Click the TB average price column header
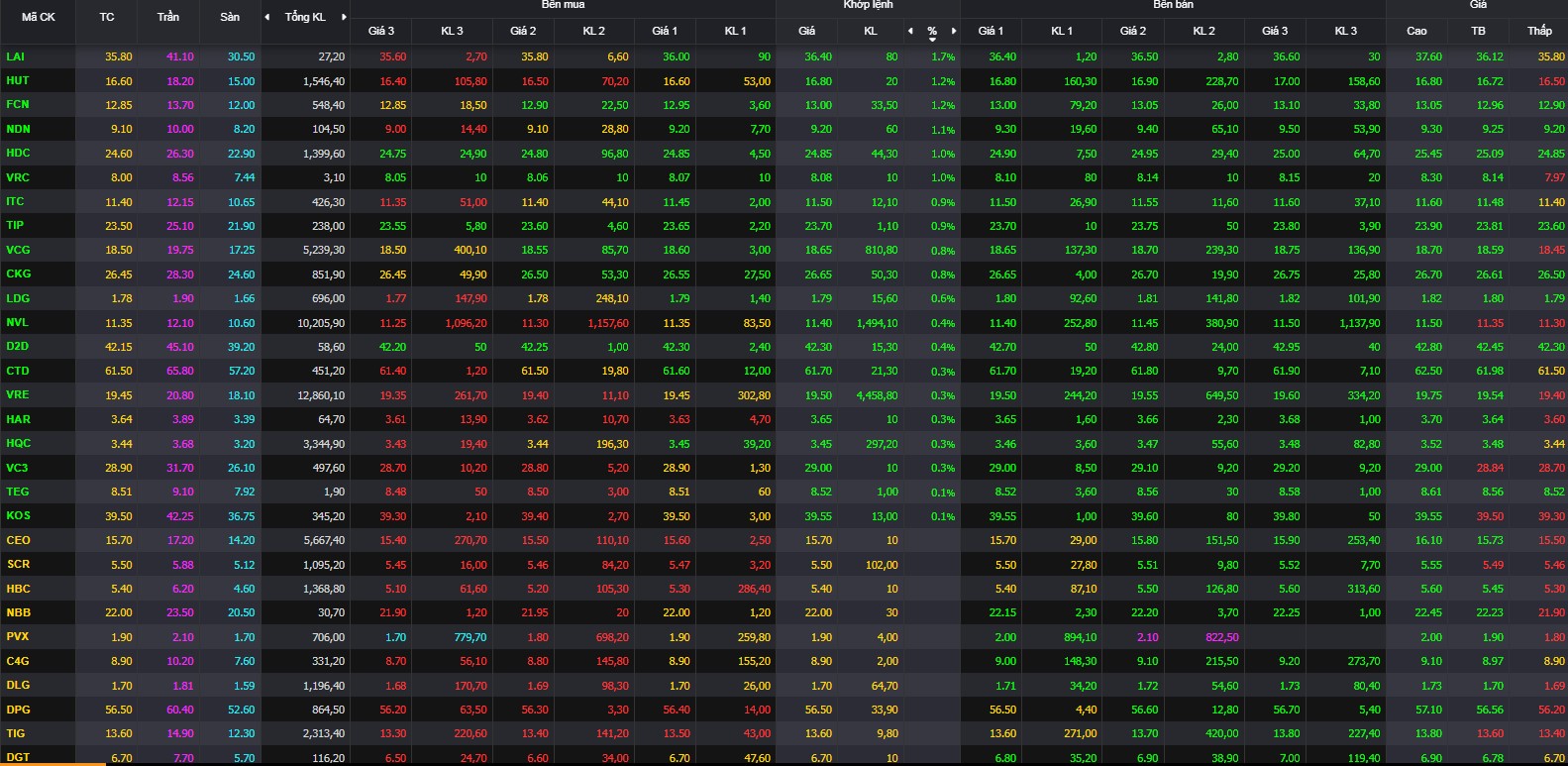 click(x=1479, y=31)
